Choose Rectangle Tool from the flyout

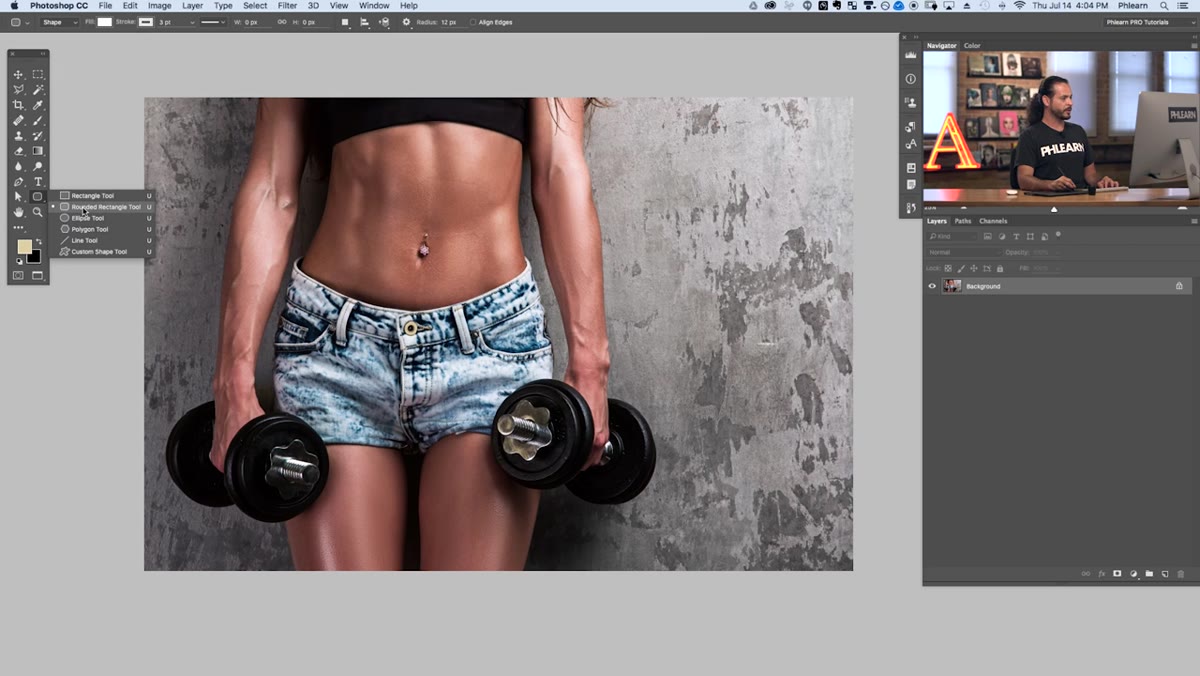point(104,196)
